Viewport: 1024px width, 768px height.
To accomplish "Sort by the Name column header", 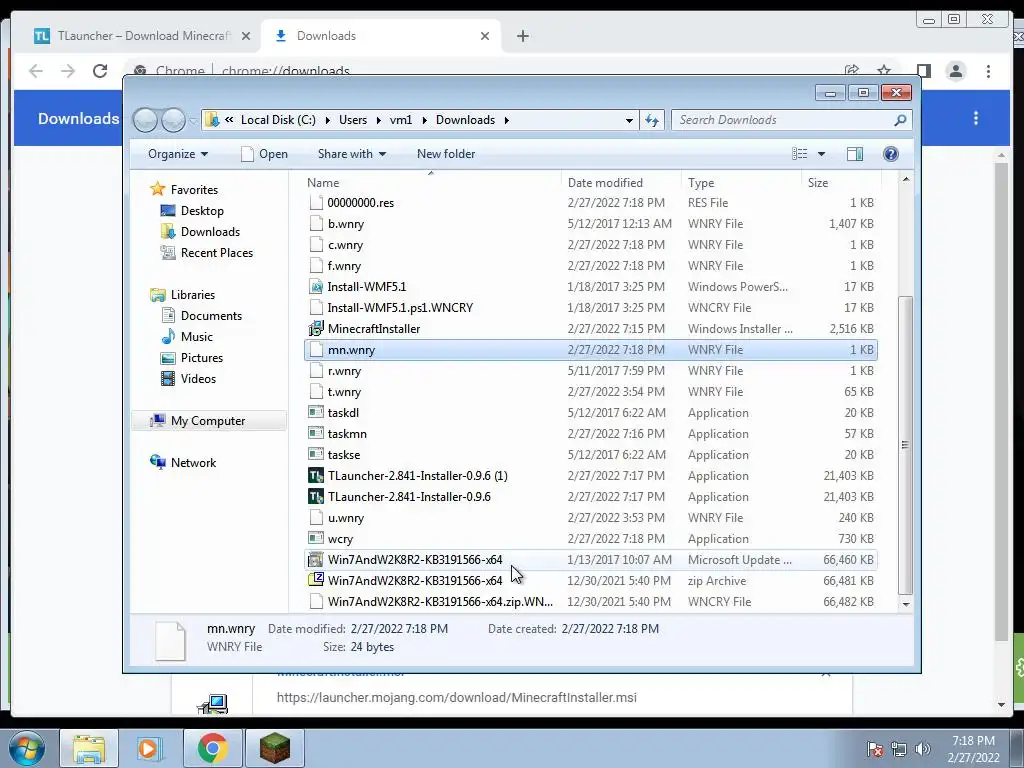I will click(431, 183).
